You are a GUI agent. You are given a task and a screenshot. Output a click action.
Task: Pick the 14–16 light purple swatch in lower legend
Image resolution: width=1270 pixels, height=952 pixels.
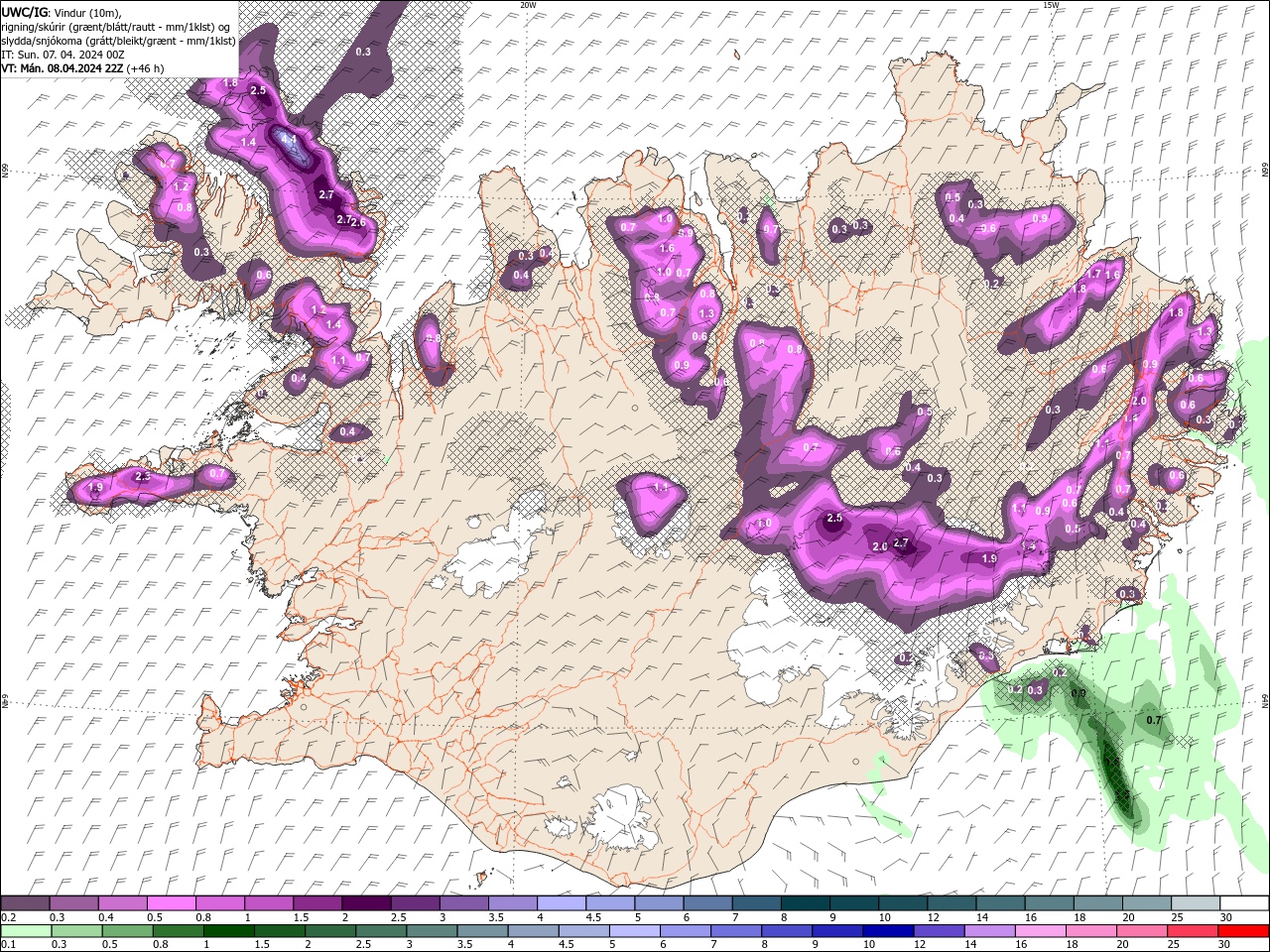[991, 931]
